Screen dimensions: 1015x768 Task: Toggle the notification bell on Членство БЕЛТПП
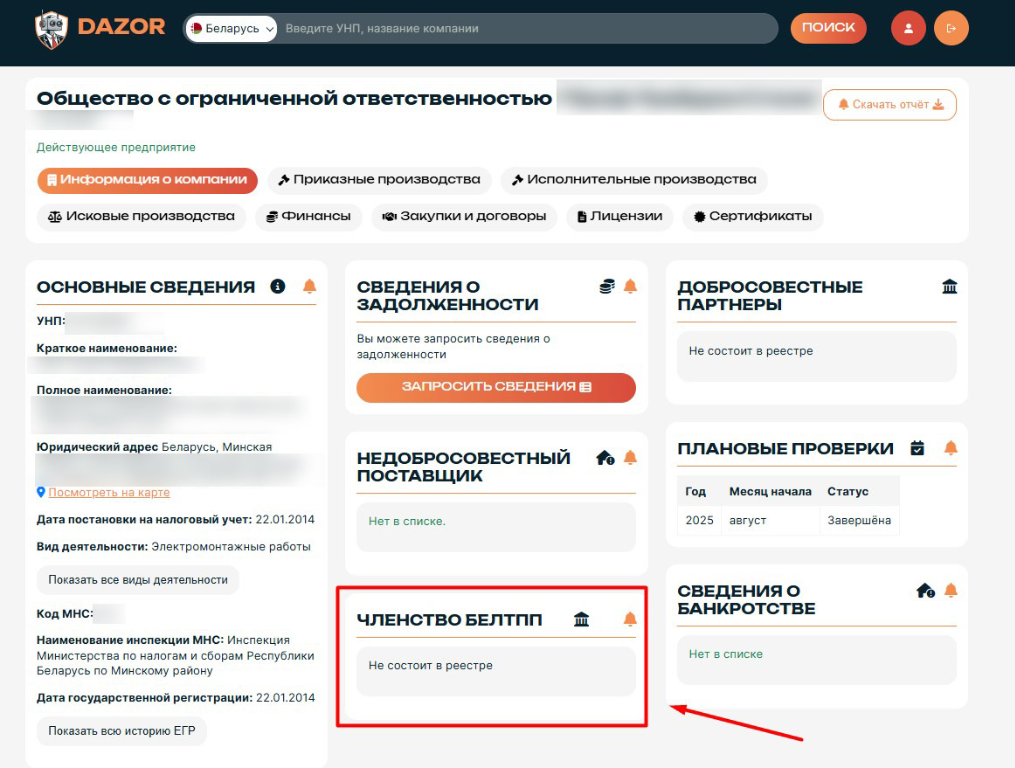pos(630,619)
